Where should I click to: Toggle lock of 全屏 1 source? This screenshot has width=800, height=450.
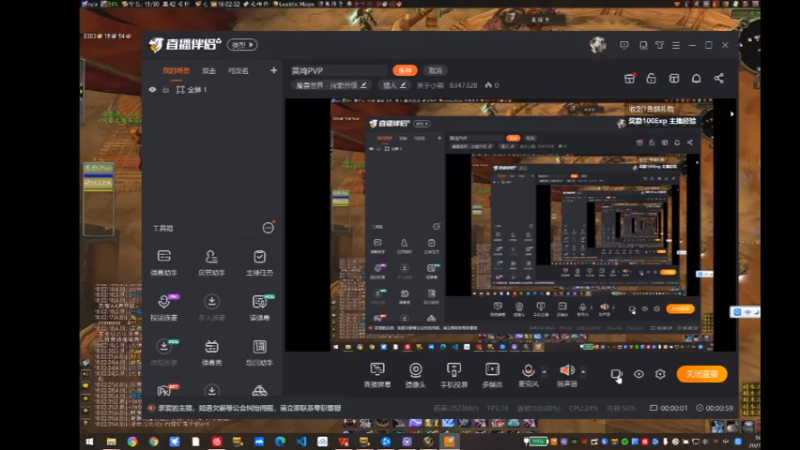tap(165, 89)
